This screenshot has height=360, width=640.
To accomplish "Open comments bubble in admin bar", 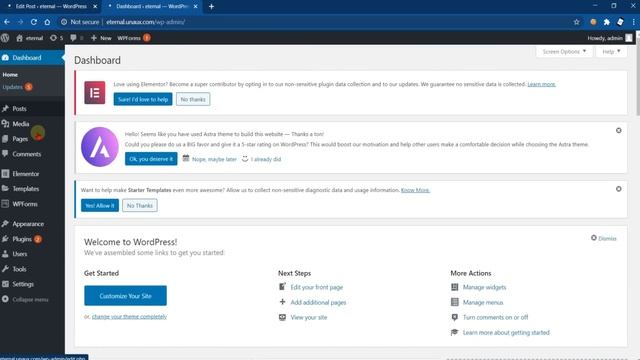I will [76, 38].
